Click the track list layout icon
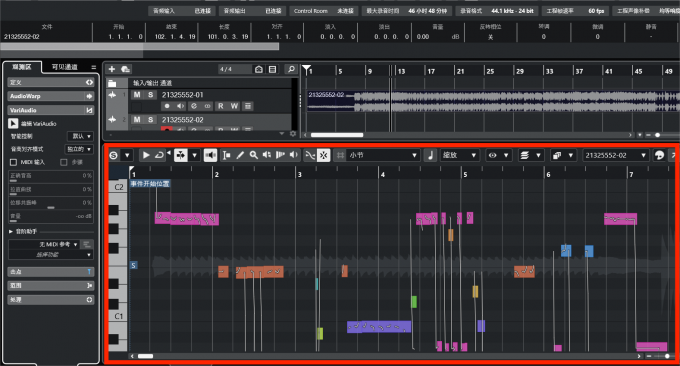 273,69
